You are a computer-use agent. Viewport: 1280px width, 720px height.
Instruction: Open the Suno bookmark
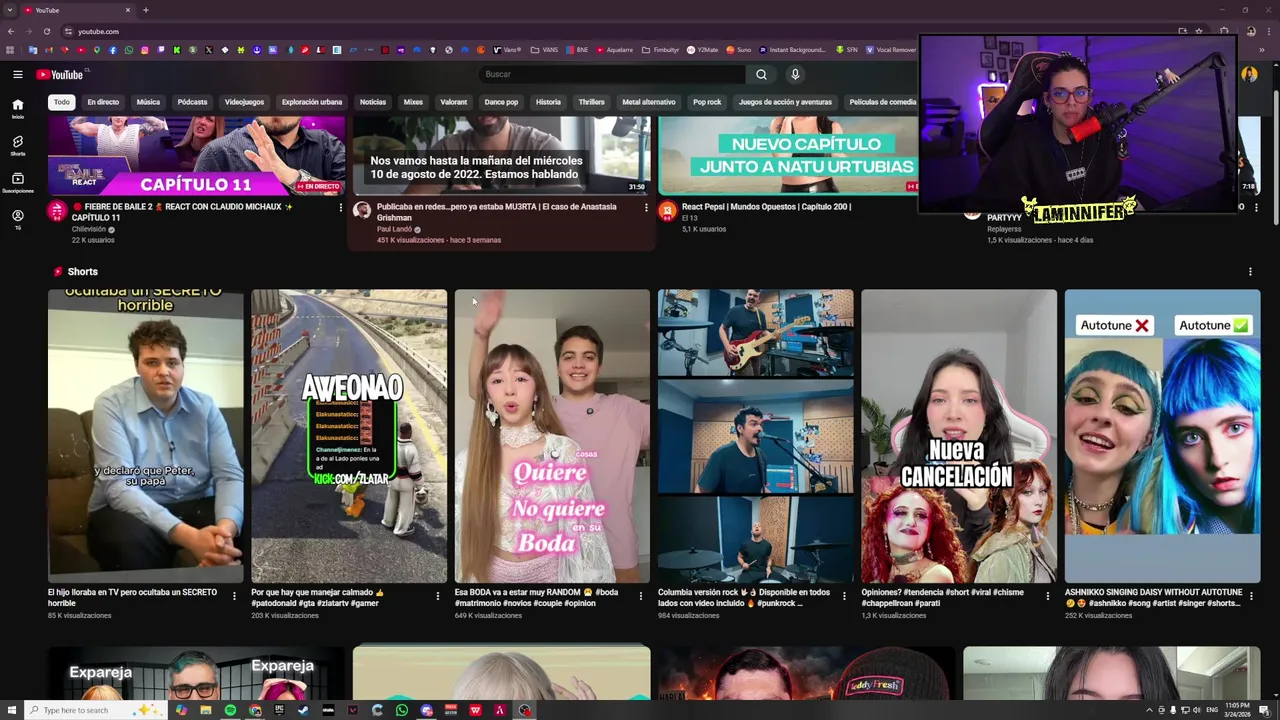(738, 50)
